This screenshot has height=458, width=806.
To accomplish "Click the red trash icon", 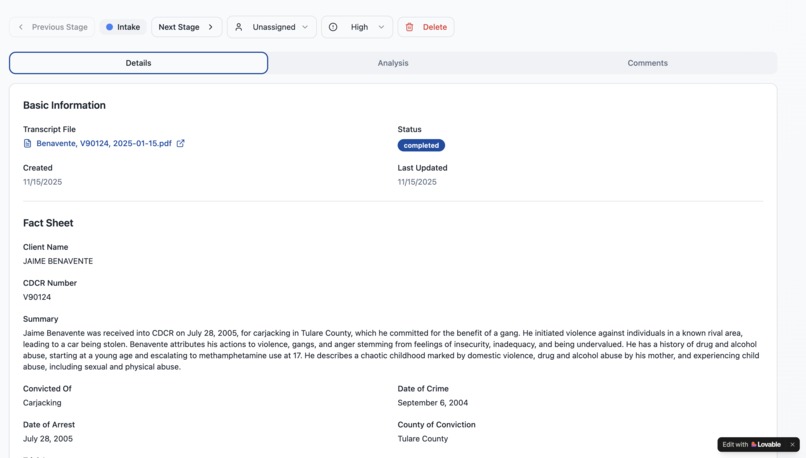I will (x=410, y=27).
